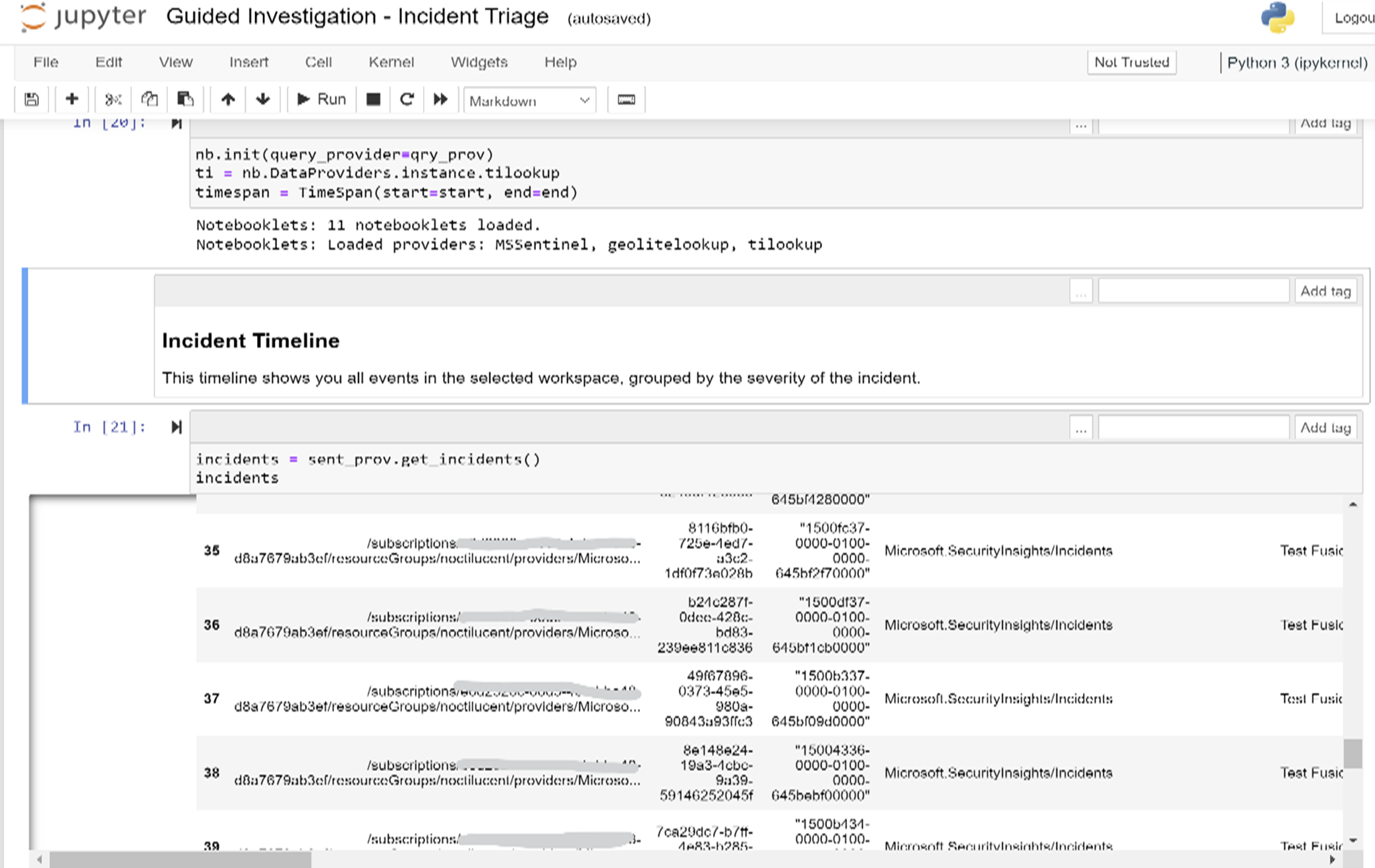This screenshot has width=1375, height=868.
Task: Open ellipsis menu on cell In [21]
Action: coord(1080,427)
